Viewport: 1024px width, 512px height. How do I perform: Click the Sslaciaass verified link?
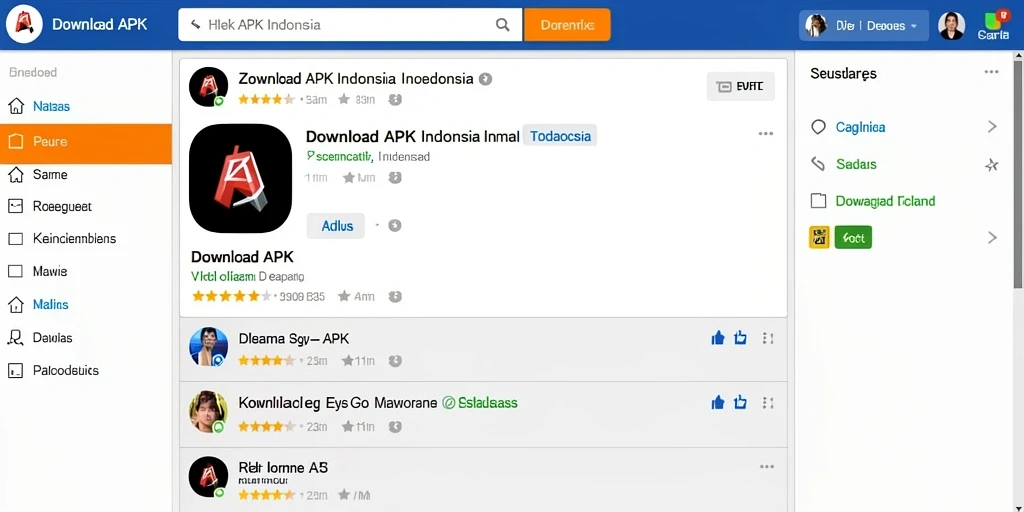(480, 403)
